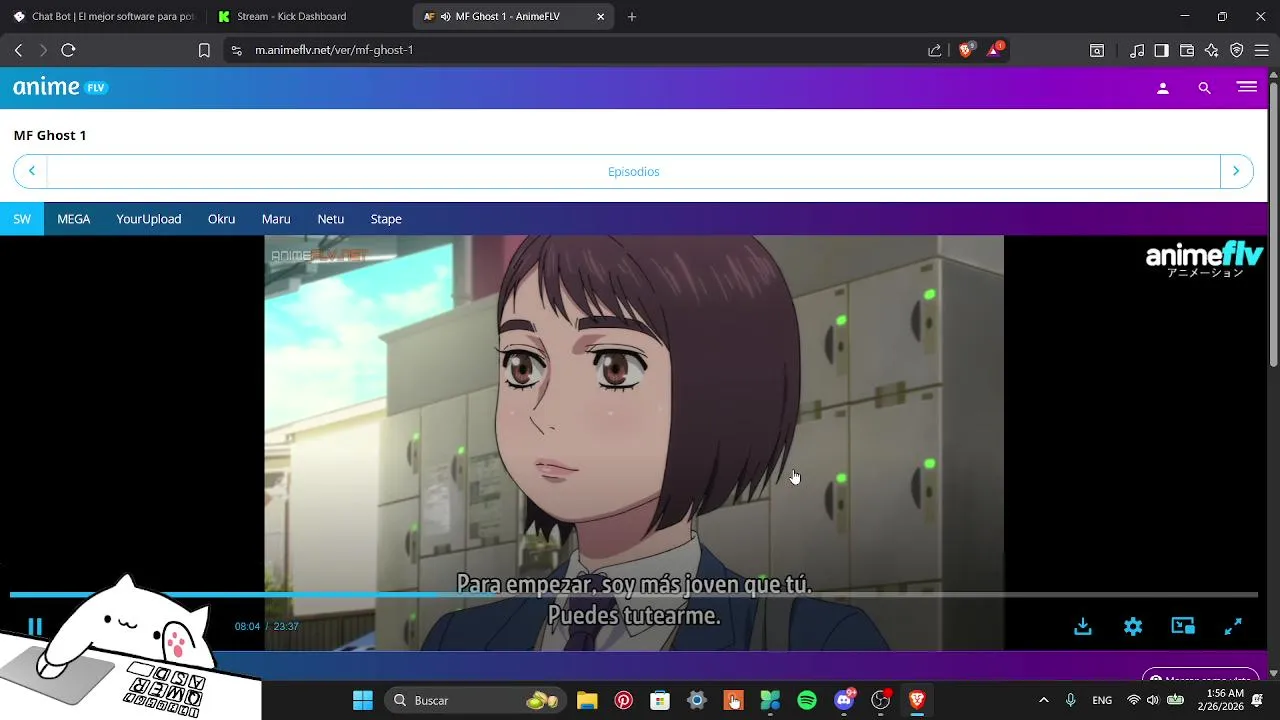This screenshot has width=1280, height=720.
Task: Click the address bar URL field
Action: point(580,50)
